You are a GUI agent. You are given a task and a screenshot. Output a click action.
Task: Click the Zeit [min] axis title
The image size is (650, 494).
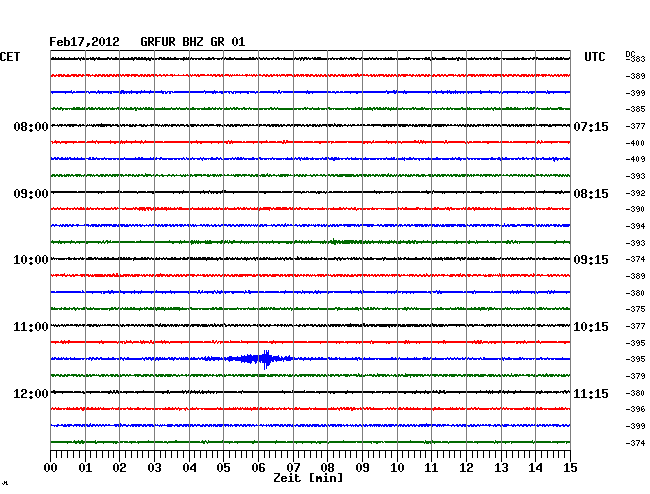point(308,478)
